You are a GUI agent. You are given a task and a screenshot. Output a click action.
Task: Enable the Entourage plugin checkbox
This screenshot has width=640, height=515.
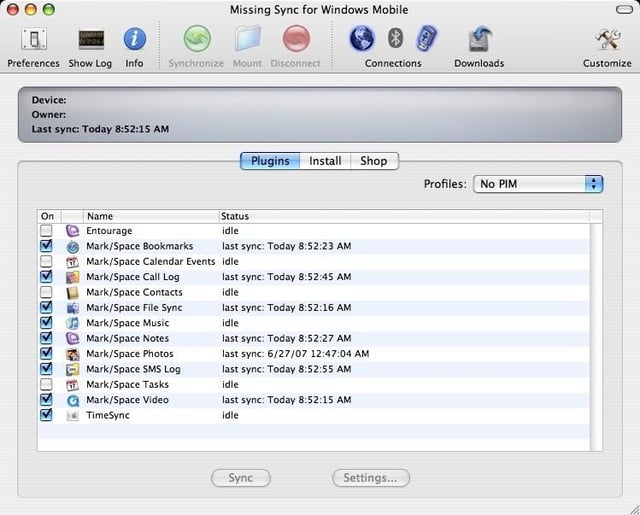[x=46, y=231]
